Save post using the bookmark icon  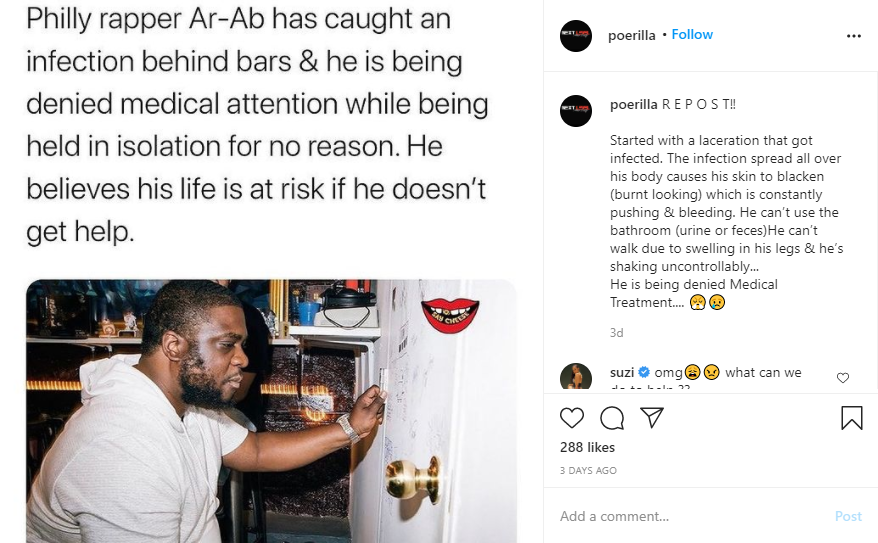(x=852, y=418)
